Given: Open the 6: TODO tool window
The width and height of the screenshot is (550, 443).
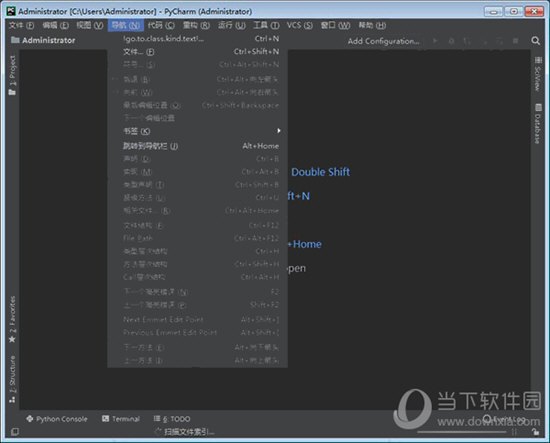Looking at the screenshot, I should [172, 419].
